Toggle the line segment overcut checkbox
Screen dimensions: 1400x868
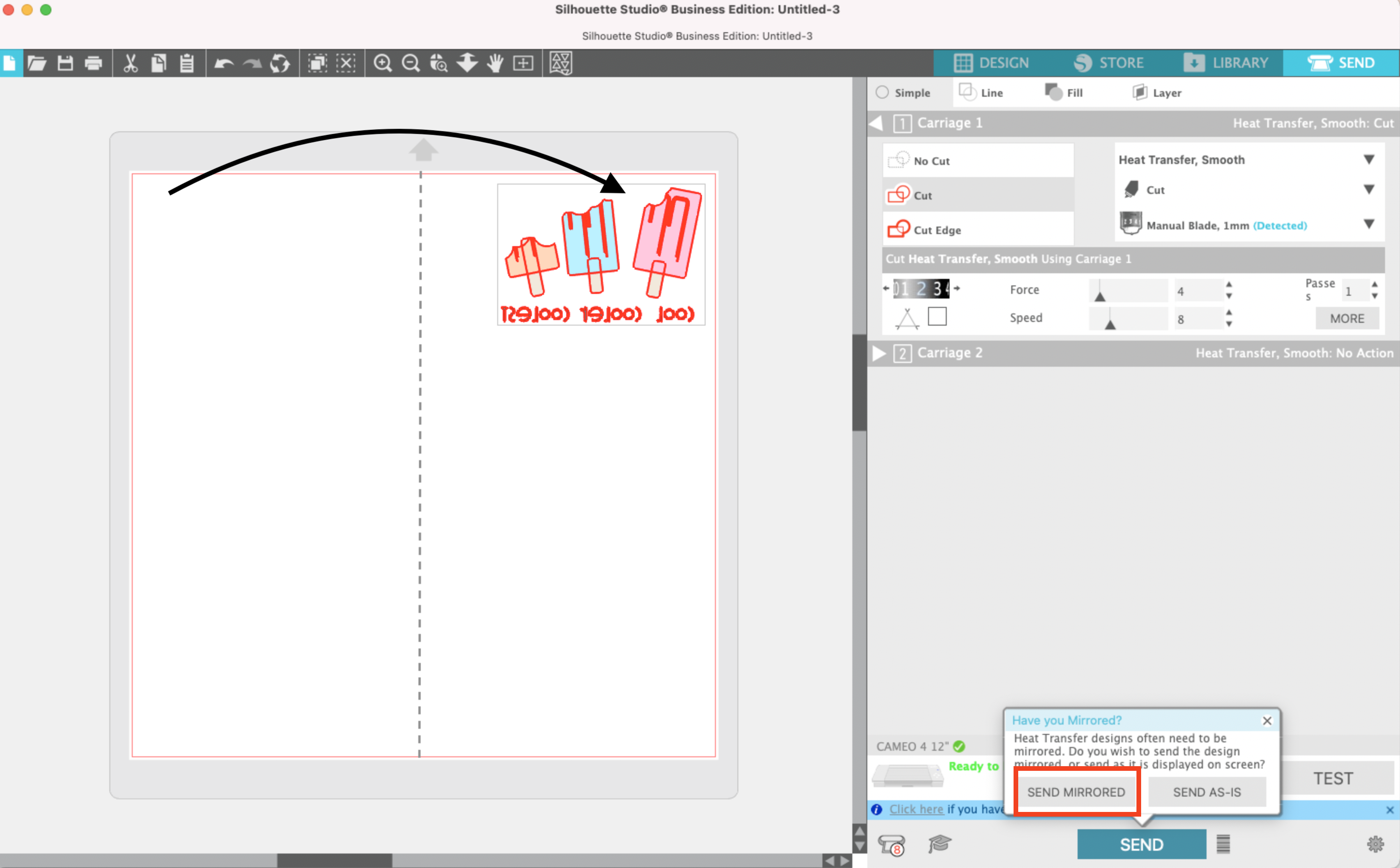[936, 316]
